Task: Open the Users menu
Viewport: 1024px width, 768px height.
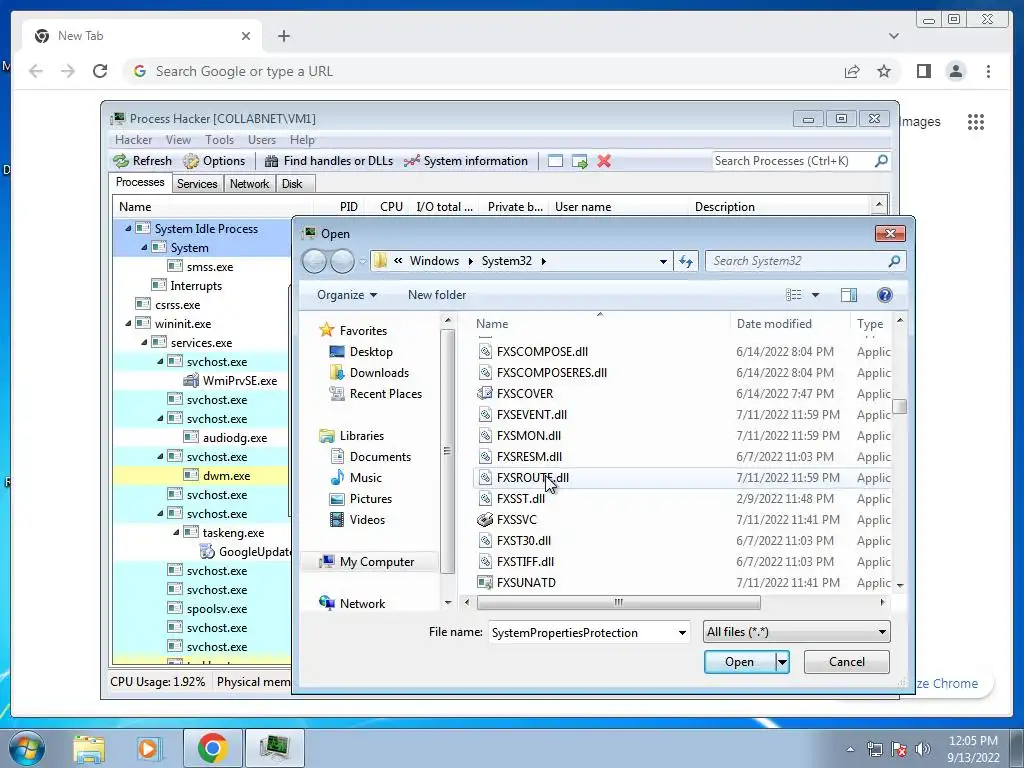Action: click(x=262, y=140)
